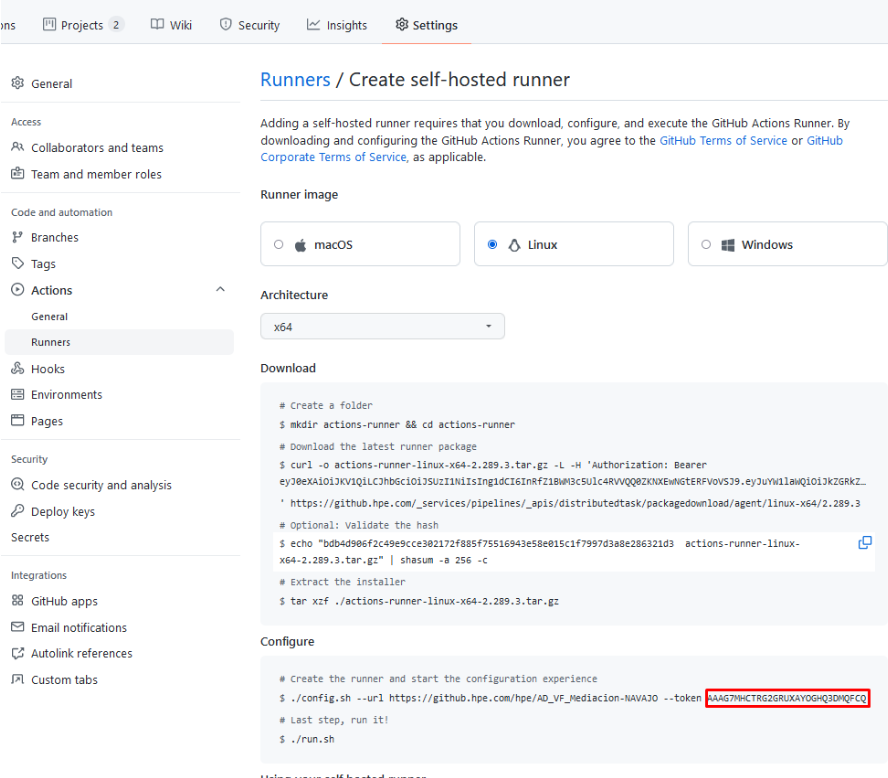Click the Branches git-branch icon

point(18,237)
